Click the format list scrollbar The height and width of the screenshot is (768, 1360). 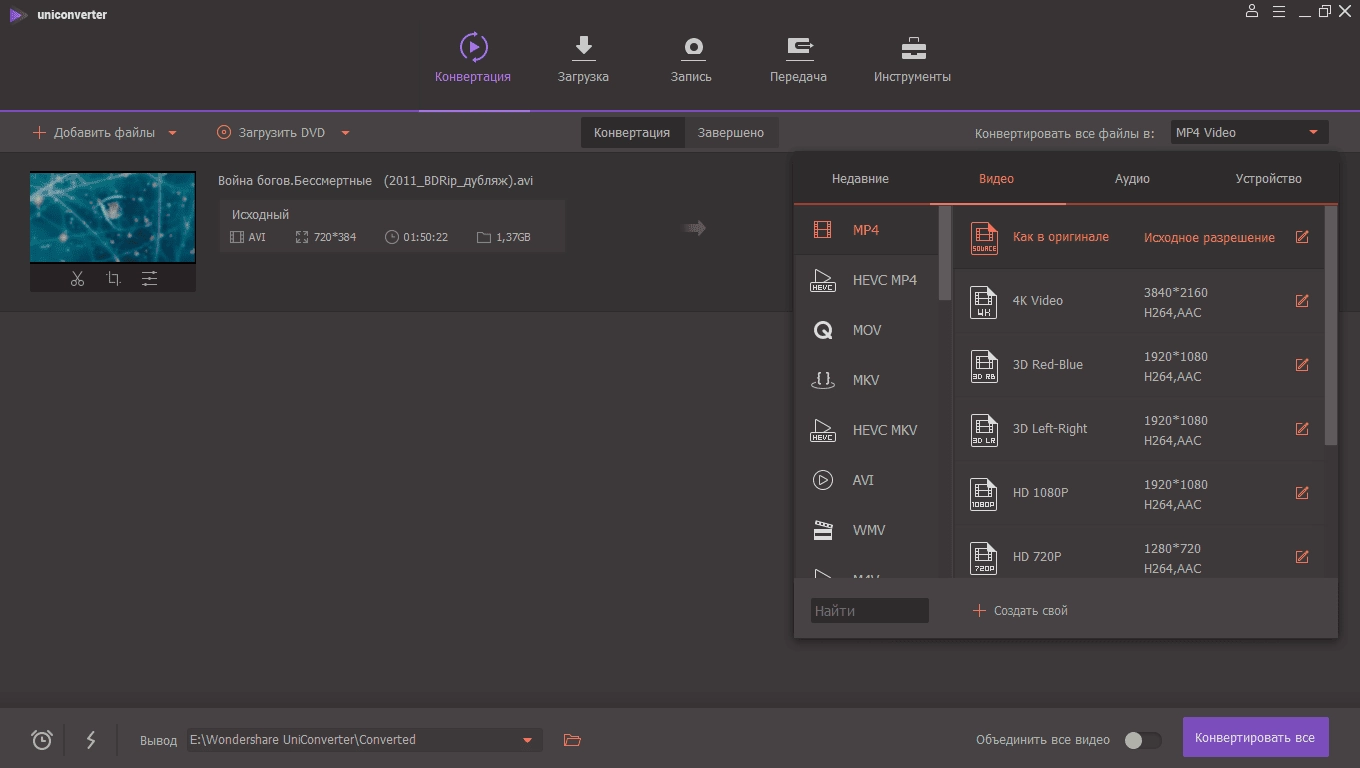945,253
